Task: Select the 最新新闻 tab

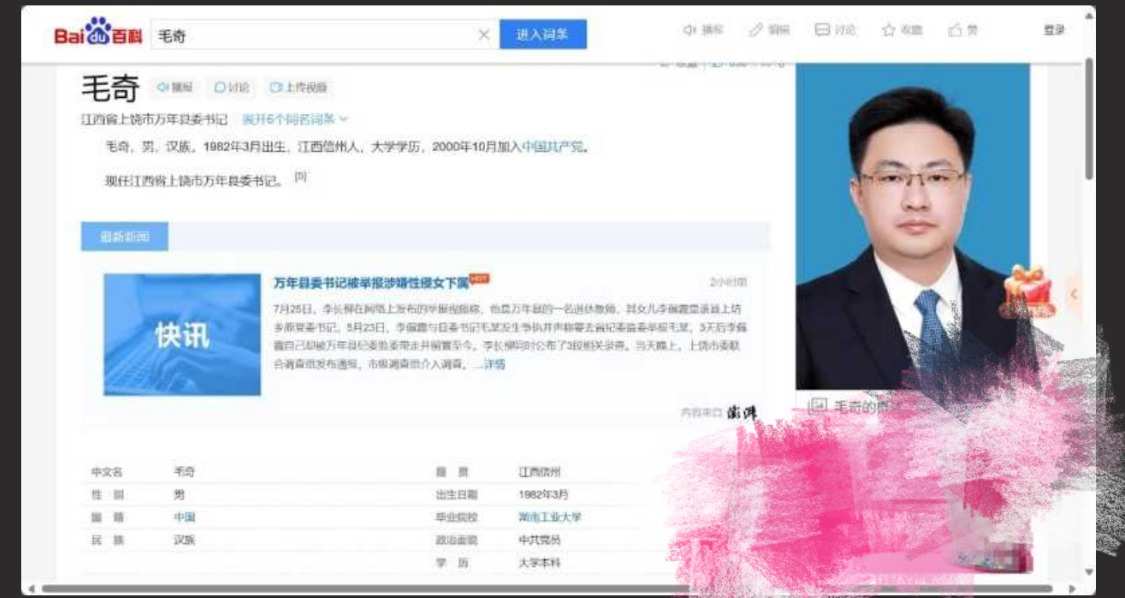Action: pos(124,237)
